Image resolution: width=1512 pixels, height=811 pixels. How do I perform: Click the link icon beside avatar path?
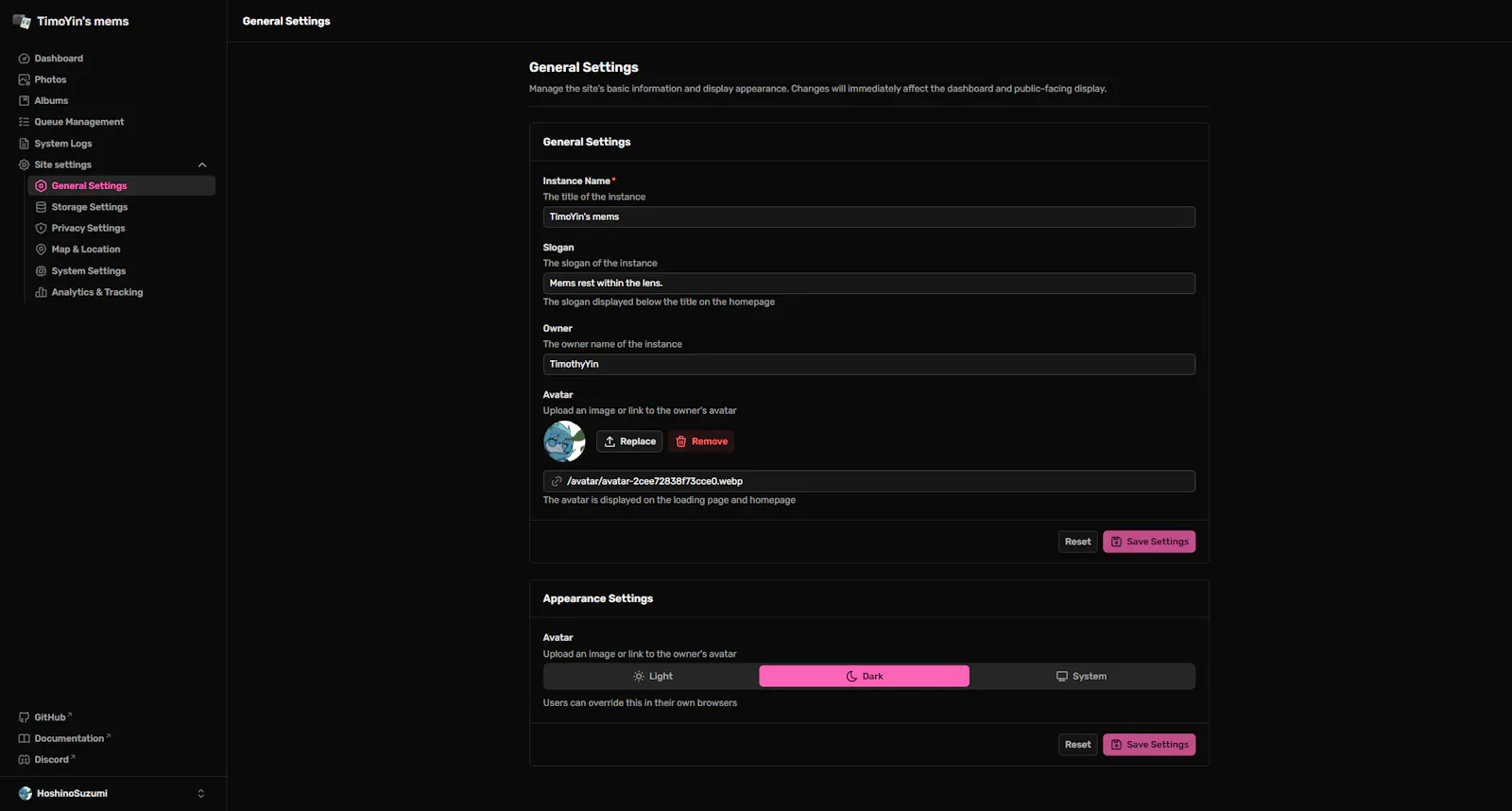click(557, 481)
